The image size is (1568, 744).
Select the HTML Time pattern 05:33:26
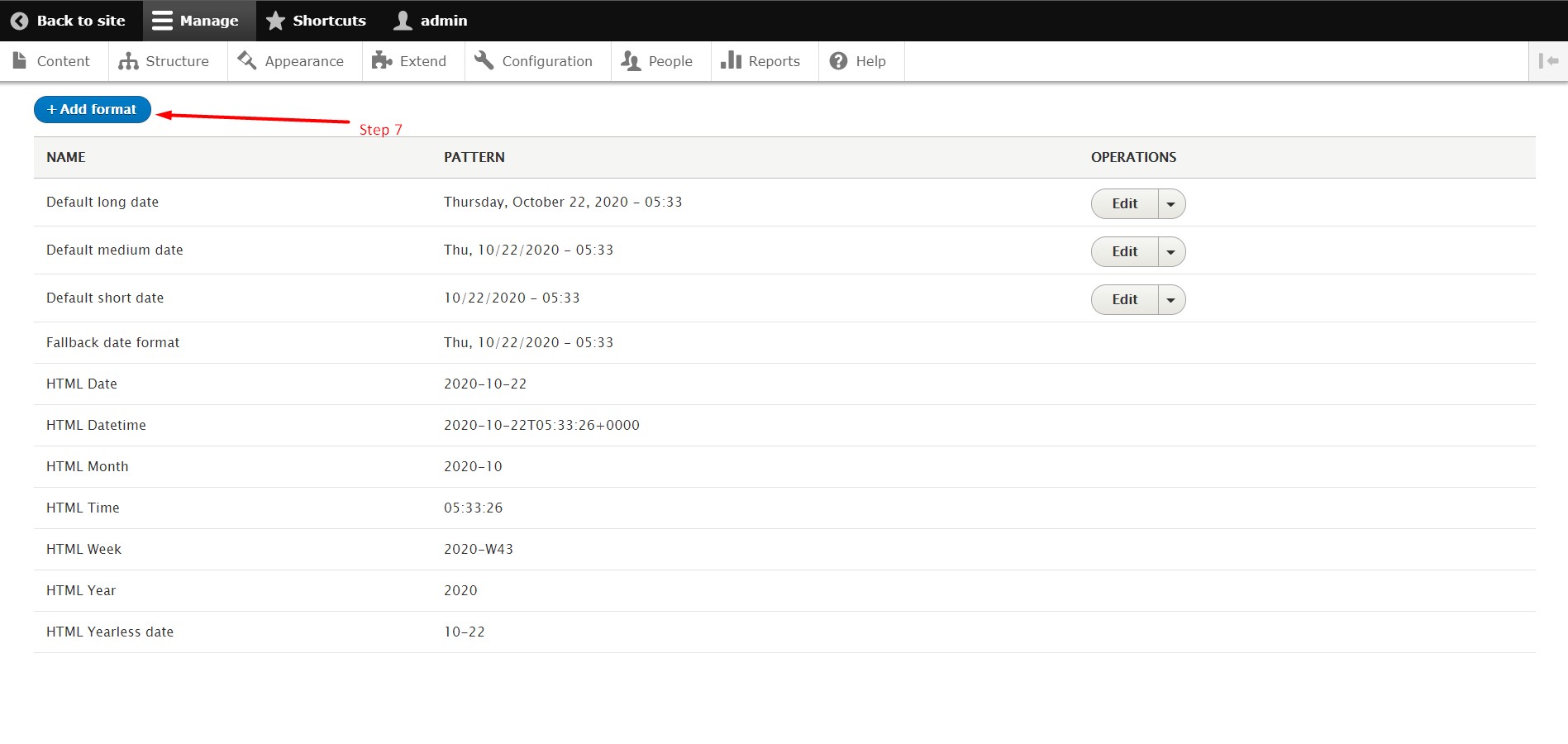[x=473, y=508]
